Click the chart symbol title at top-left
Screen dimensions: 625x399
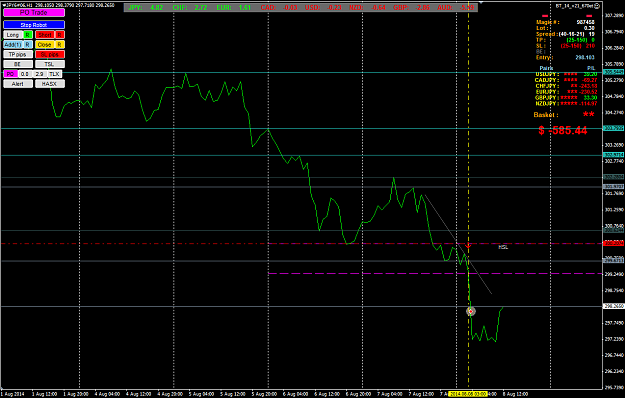58,5
